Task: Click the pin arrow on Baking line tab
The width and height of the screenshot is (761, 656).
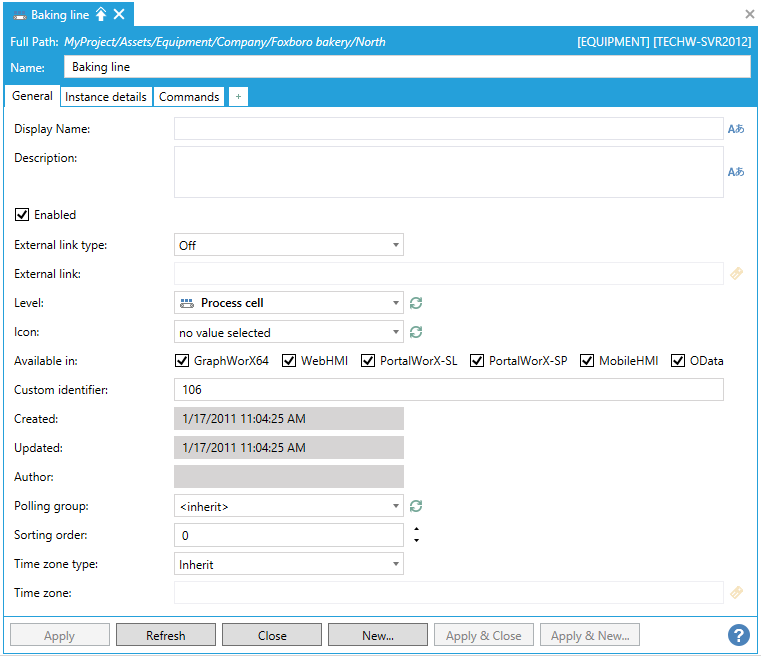Action: (x=101, y=14)
